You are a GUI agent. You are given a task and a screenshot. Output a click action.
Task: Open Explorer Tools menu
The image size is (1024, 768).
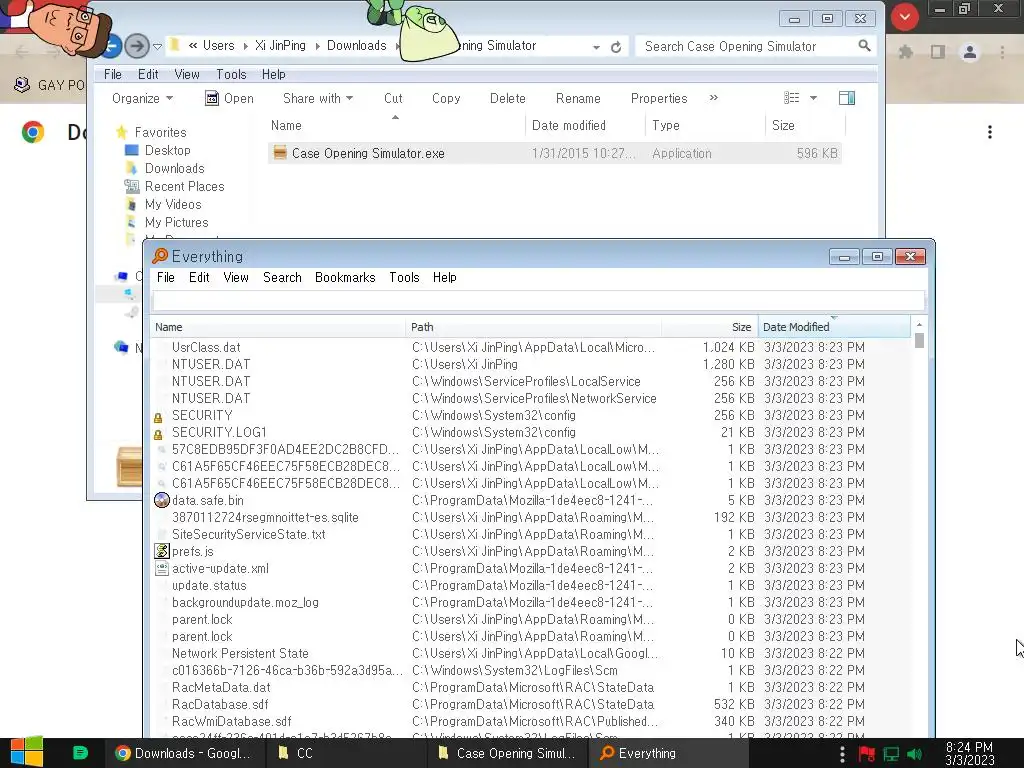tap(231, 74)
